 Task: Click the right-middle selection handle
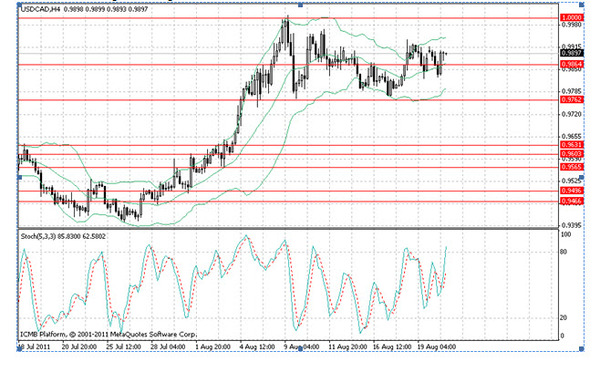582,177
